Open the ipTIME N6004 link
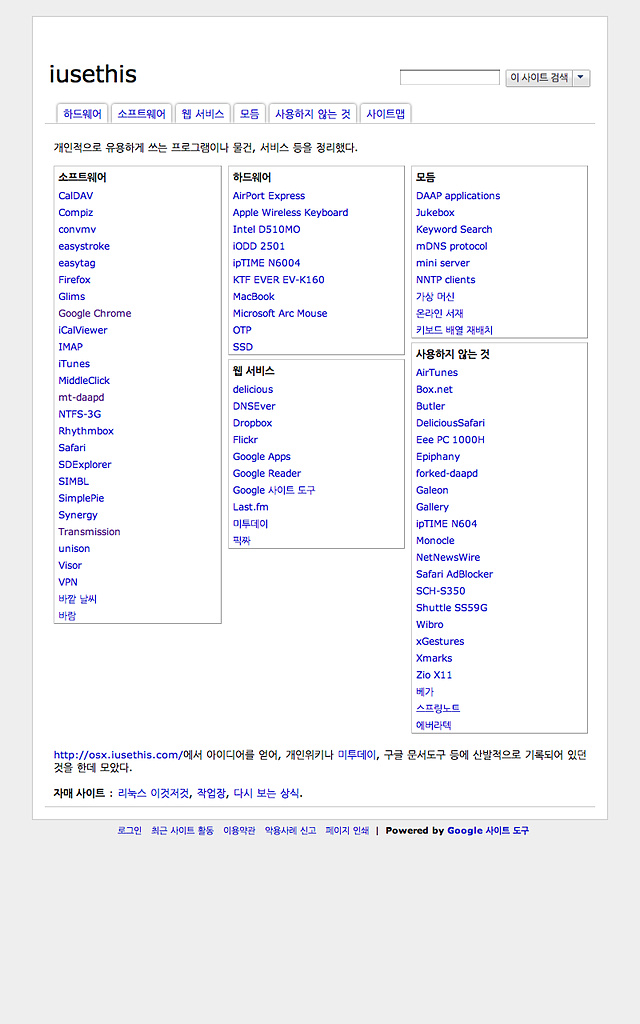 266,263
